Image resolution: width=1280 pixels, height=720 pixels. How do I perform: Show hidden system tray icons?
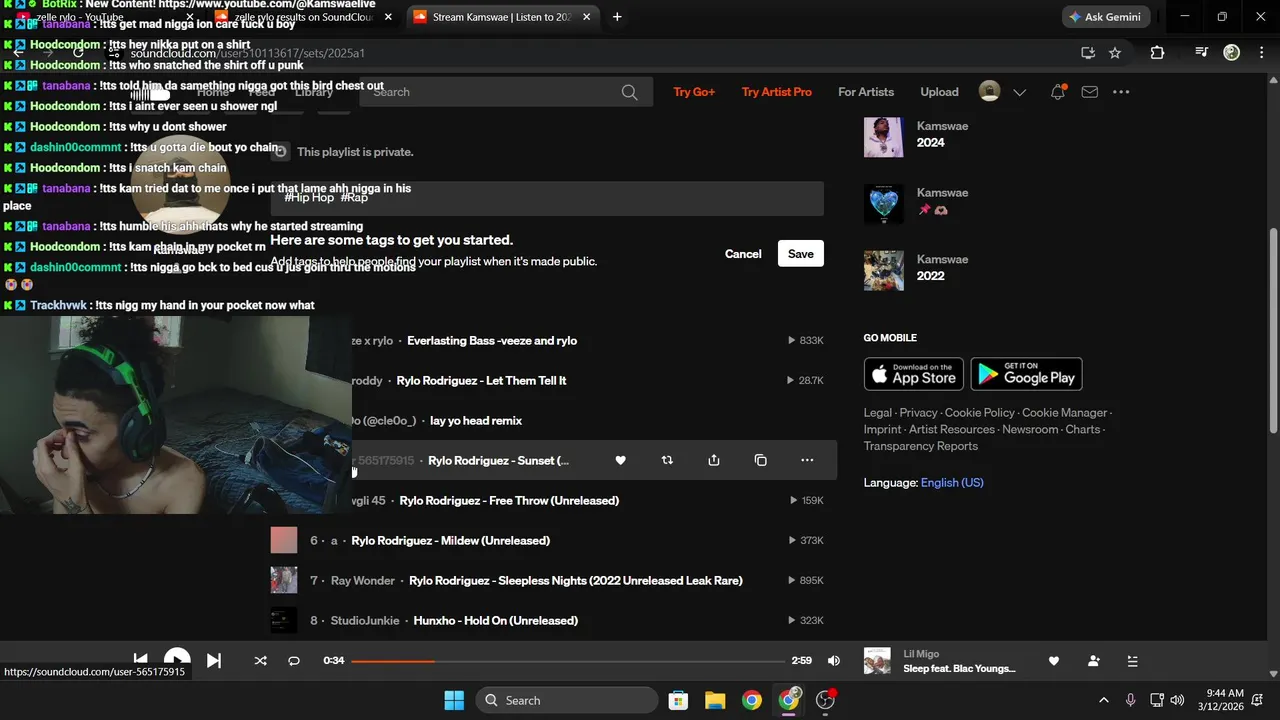[x=1103, y=700]
